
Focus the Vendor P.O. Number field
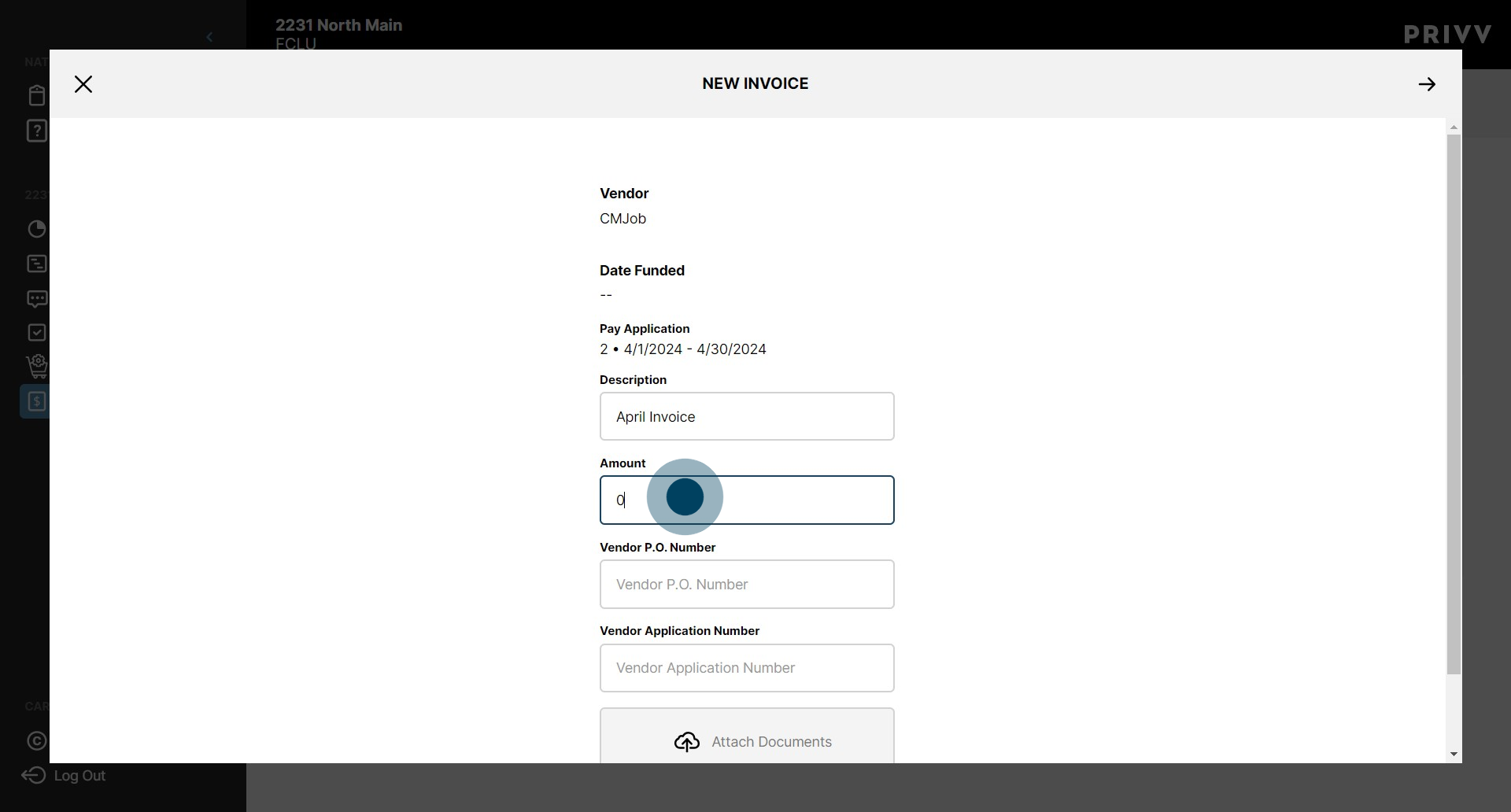pyautogui.click(x=747, y=584)
